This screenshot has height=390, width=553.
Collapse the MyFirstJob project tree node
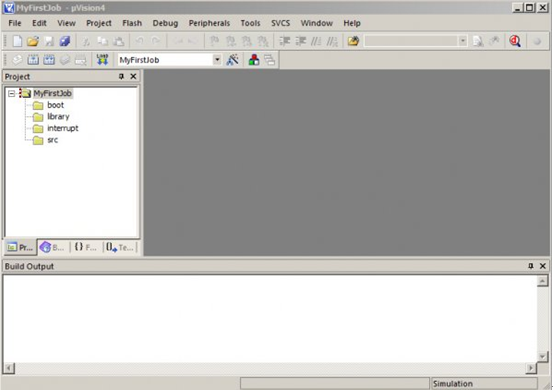(12, 93)
